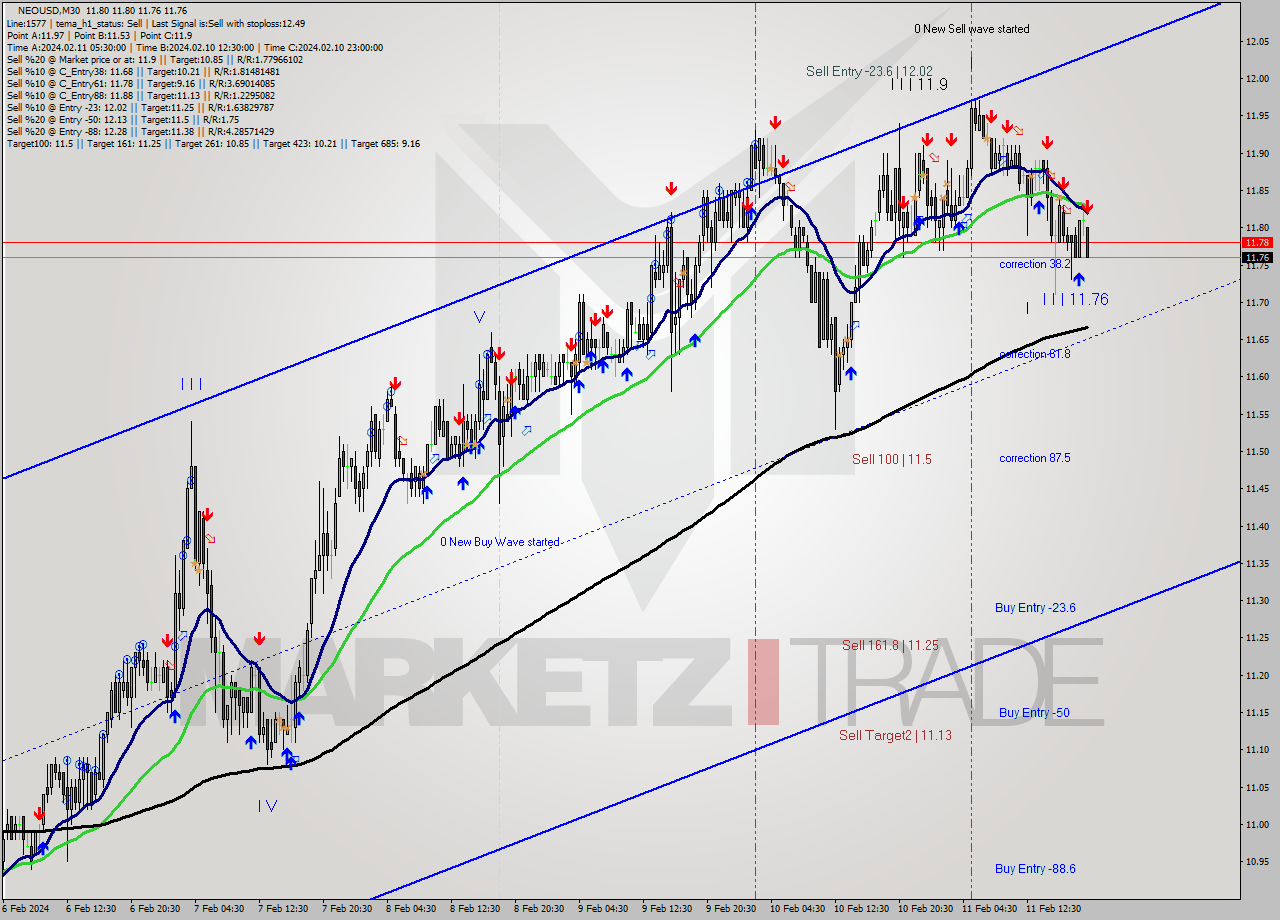Select the 11.25 price axis label

[x=1257, y=638]
